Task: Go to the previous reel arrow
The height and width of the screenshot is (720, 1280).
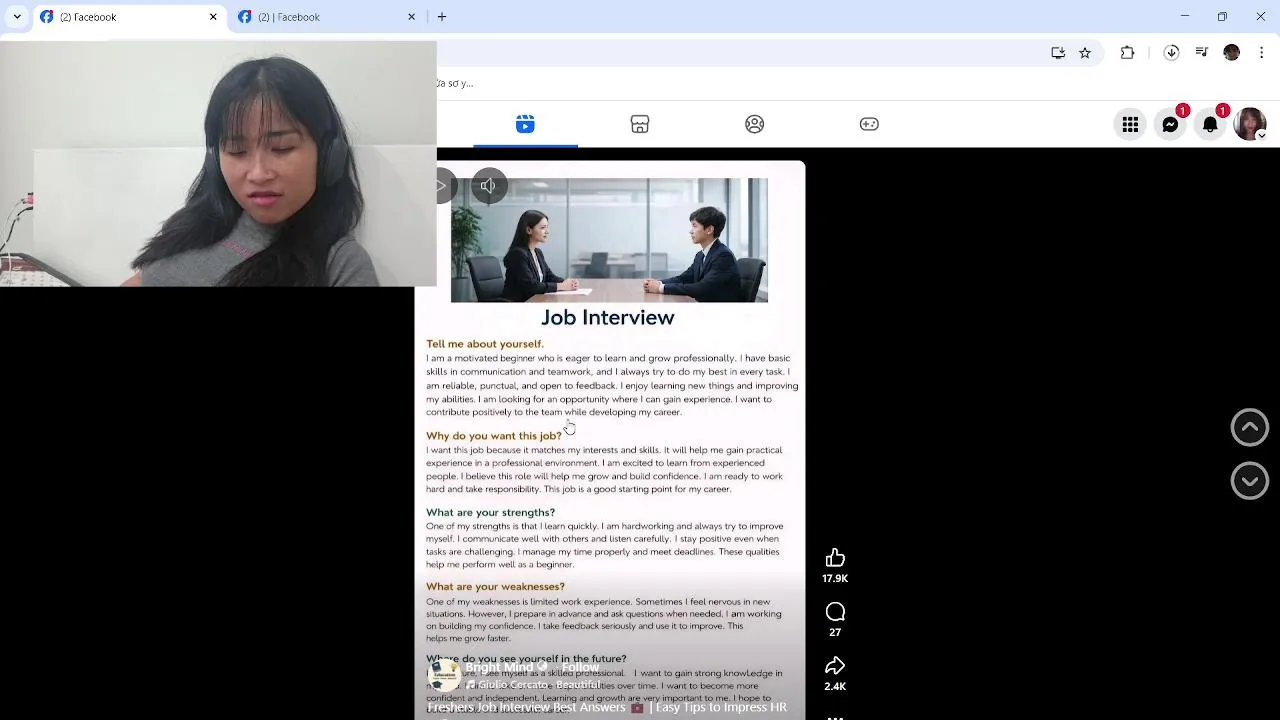Action: [x=1249, y=427]
